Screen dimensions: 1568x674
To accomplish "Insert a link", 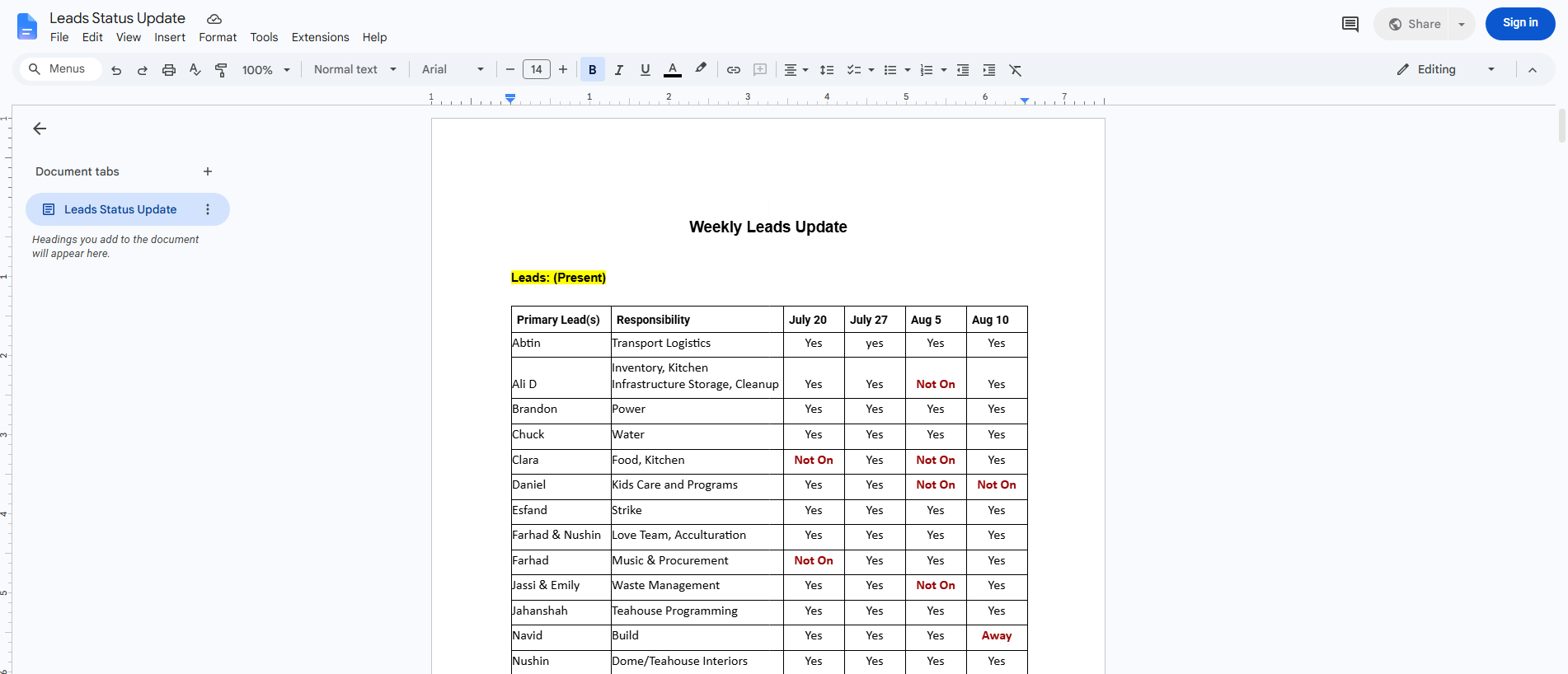I will pos(734,70).
